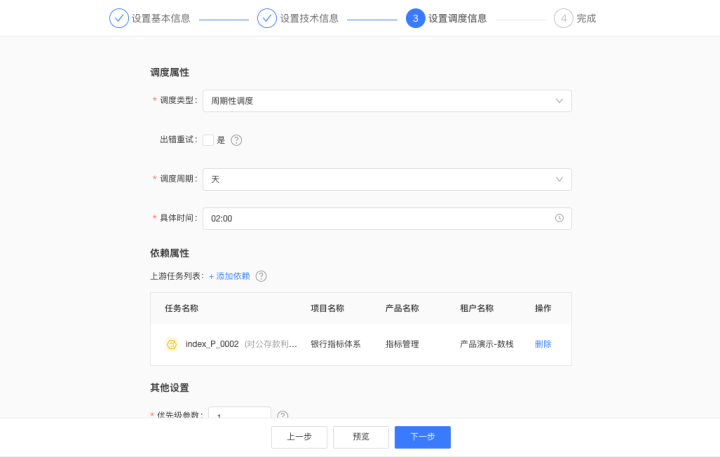
Task: Click 删除 for the index_P_0002 task
Action: tap(543, 344)
